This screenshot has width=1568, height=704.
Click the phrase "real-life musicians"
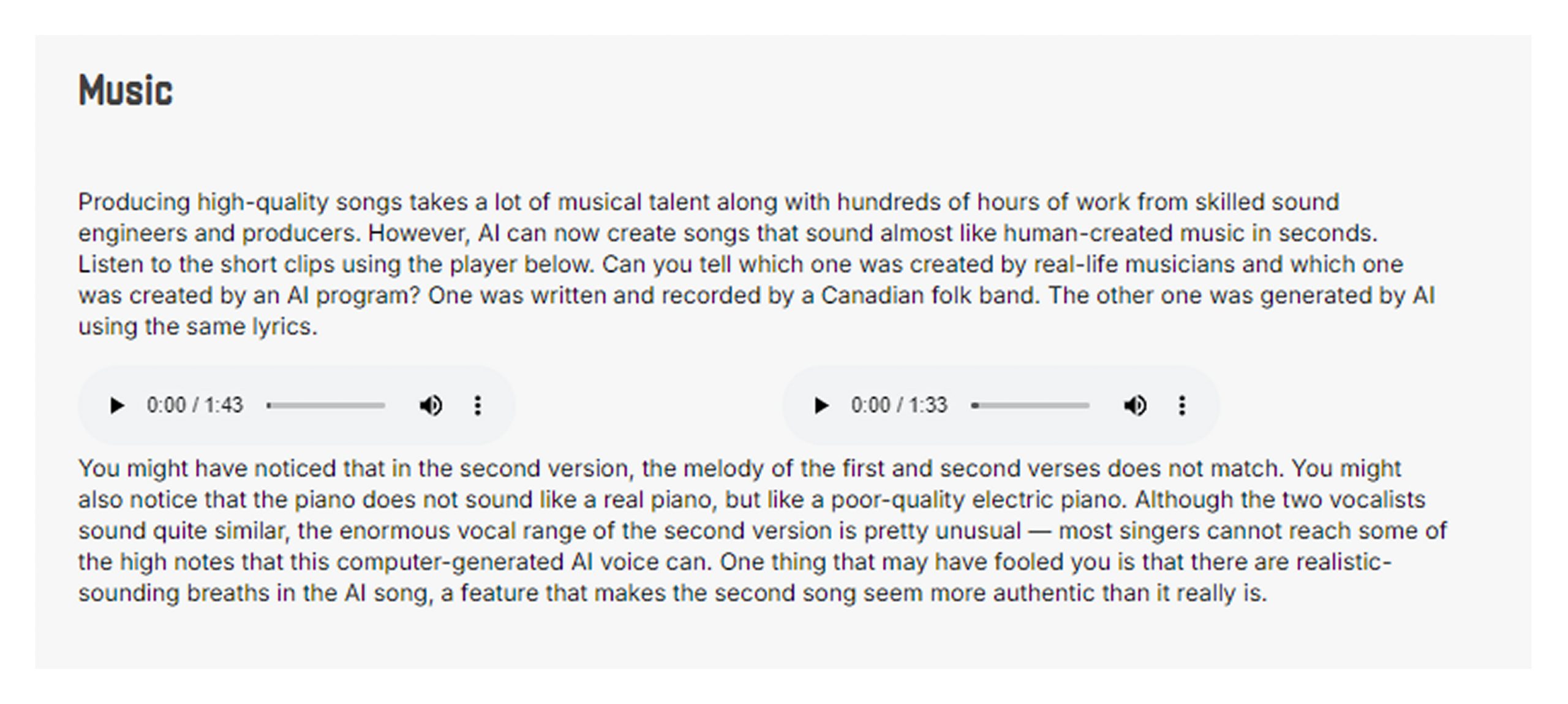pos(1134,264)
